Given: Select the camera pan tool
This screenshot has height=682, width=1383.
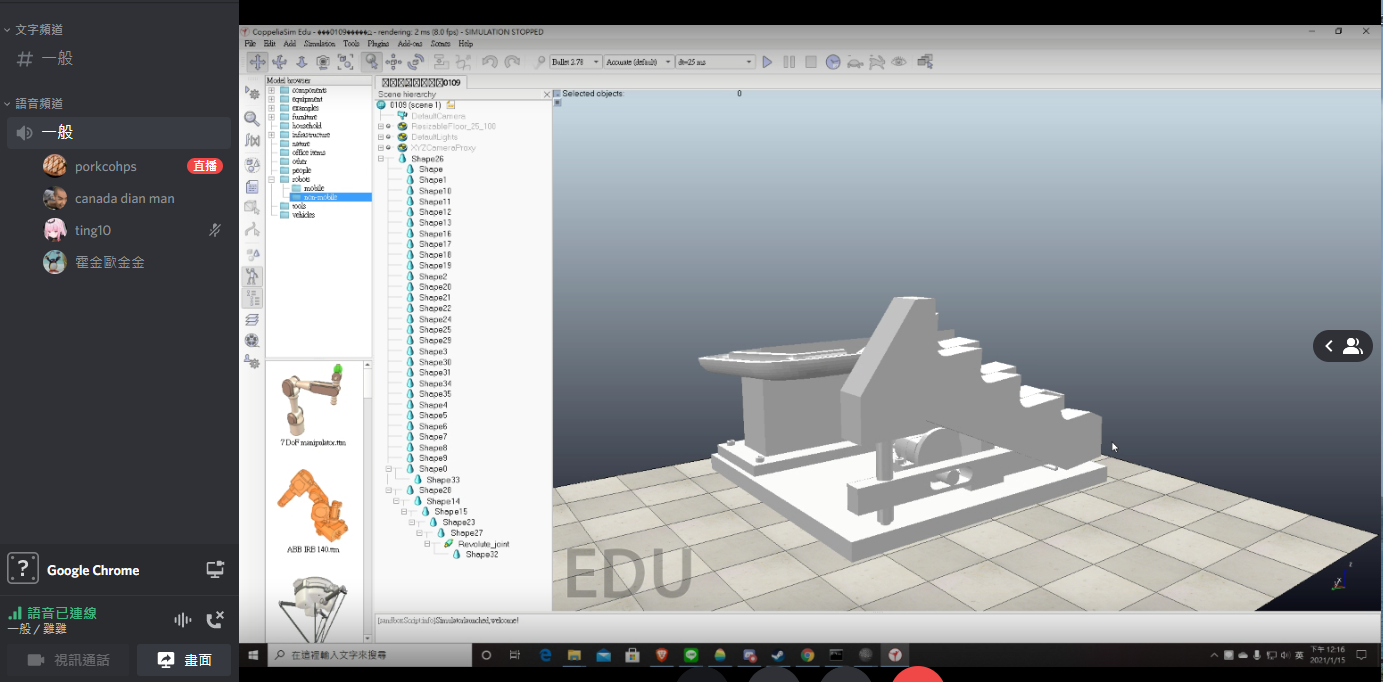Looking at the screenshot, I should click(x=257, y=62).
